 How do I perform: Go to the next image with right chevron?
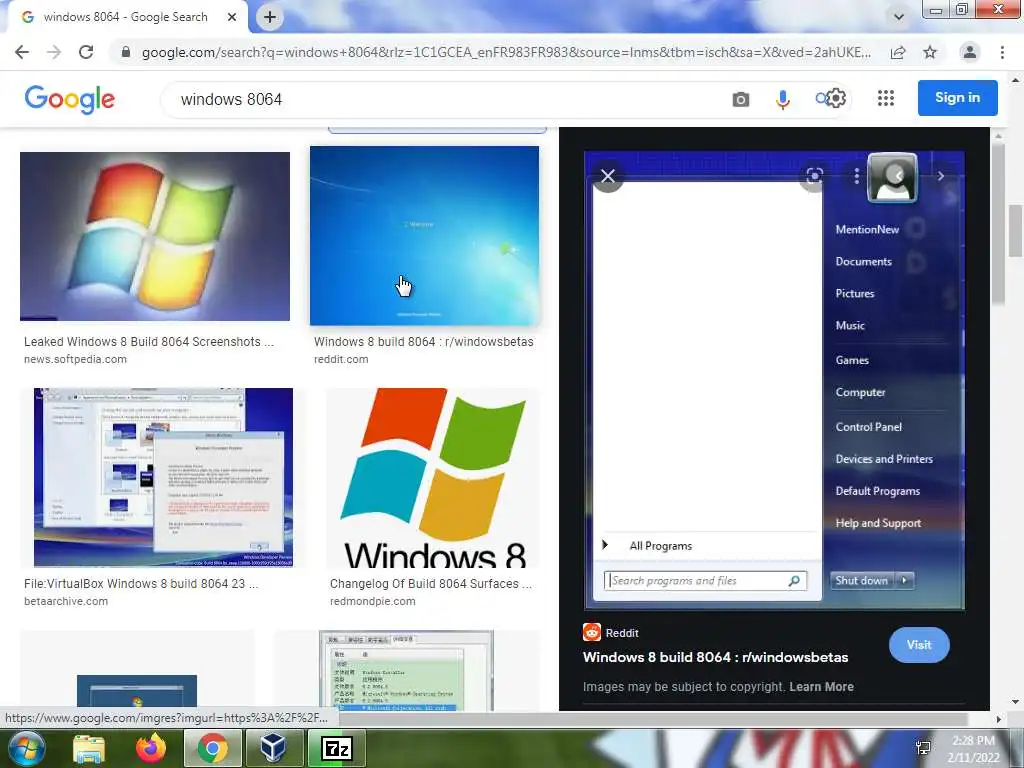(x=940, y=176)
